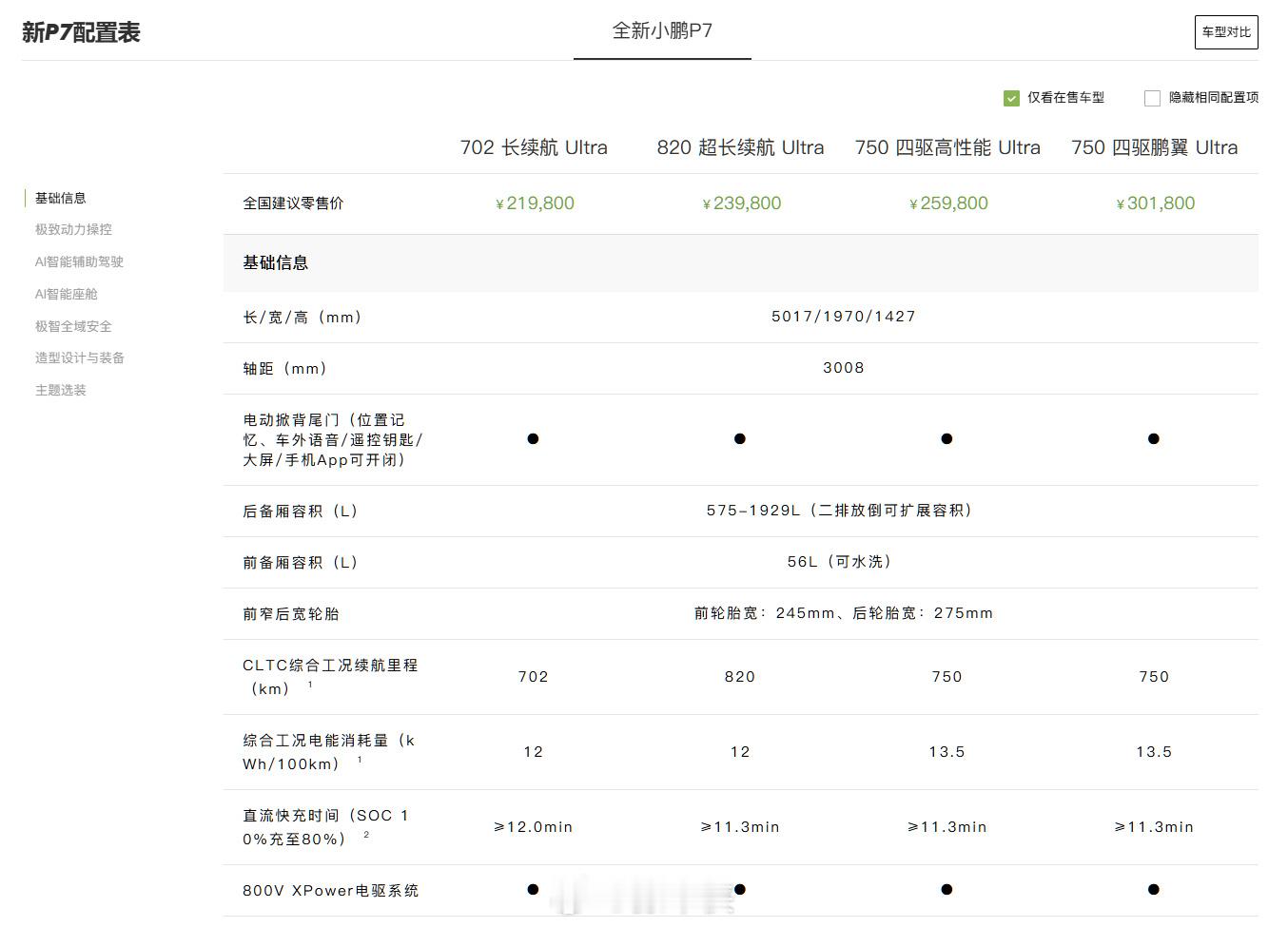Select the 全新小鹏P7 tab
Screen dimensions: 1288x927
pos(662,30)
